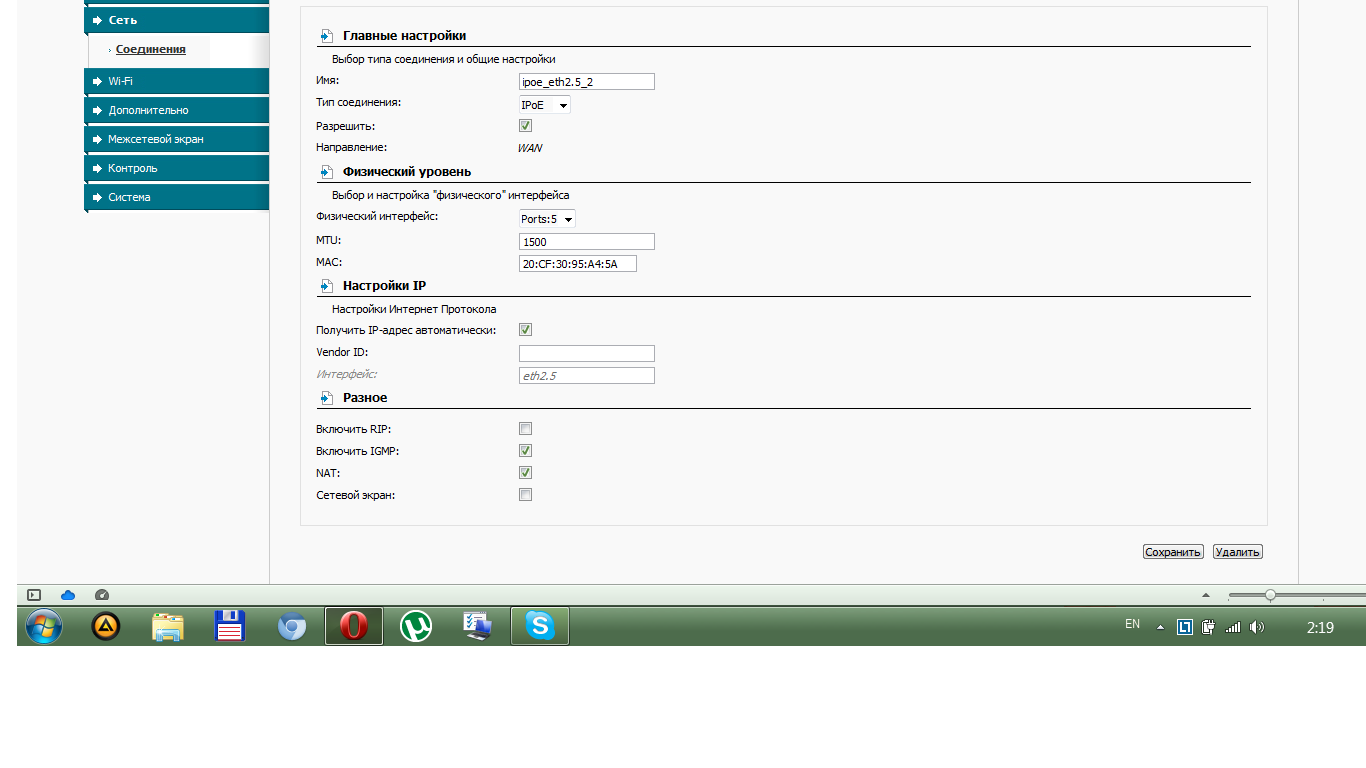
Task: Open the wireless signal tray icon
Action: [x=1233, y=627]
